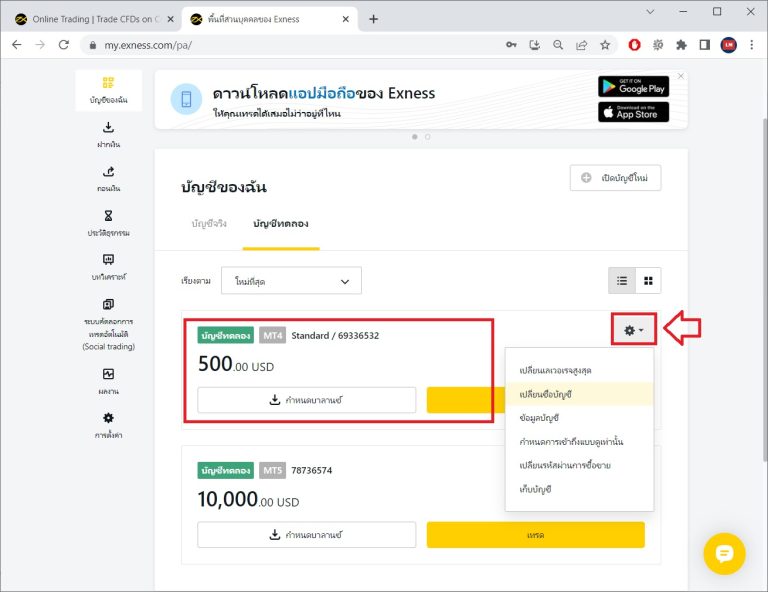Open the performance (ผลงาน) chart icon
This screenshot has height=592, width=768.
pyautogui.click(x=108, y=374)
